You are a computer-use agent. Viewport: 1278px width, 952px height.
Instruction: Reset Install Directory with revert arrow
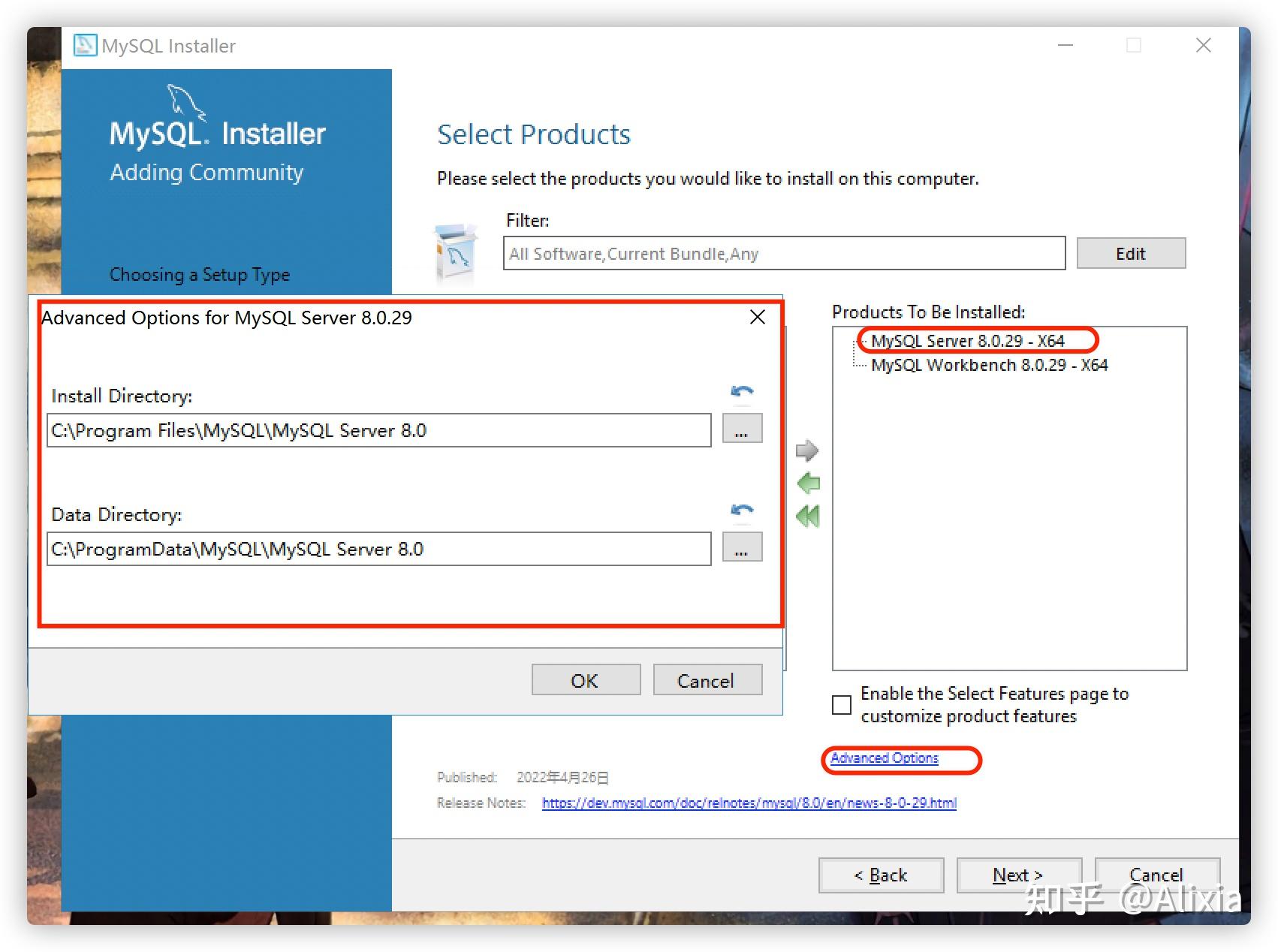point(742,391)
